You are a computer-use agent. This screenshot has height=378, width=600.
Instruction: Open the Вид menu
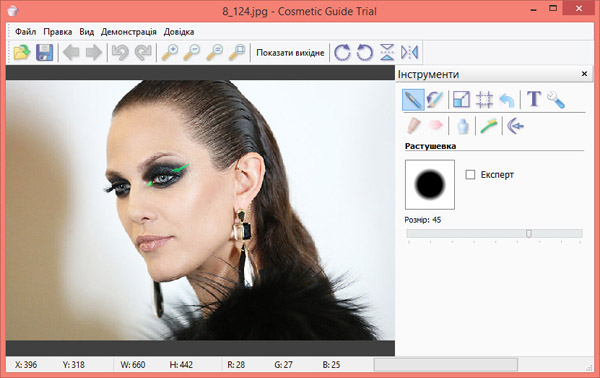pos(87,32)
